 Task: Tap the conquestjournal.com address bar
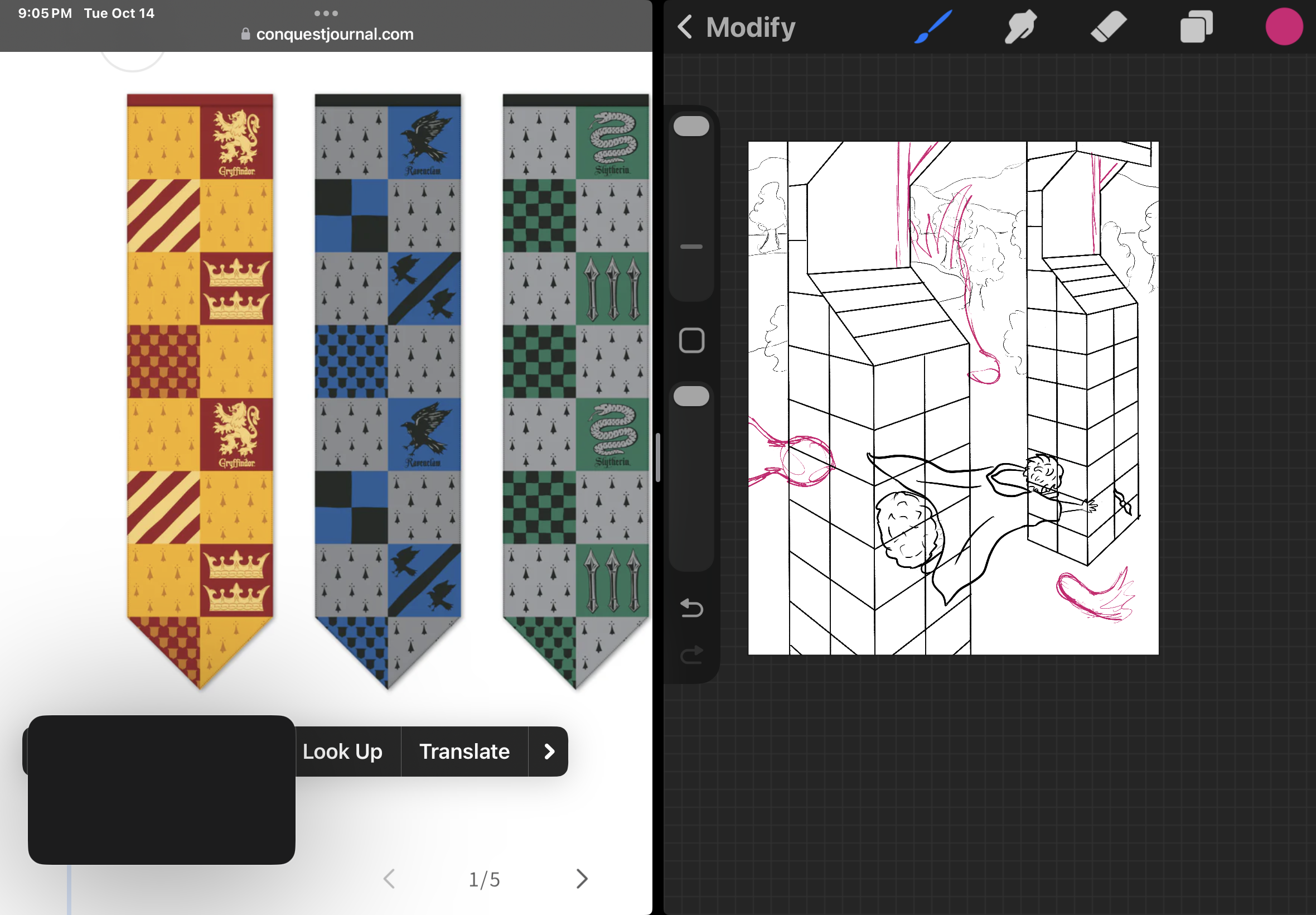pos(327,34)
